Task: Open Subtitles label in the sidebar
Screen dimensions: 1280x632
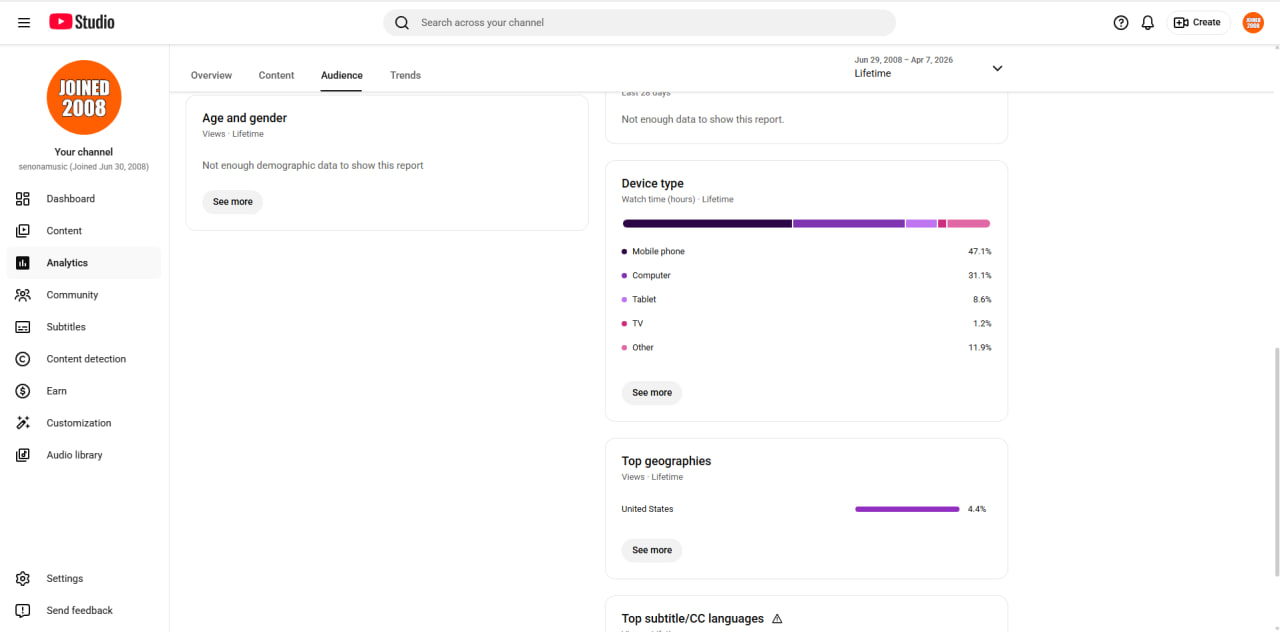Action: 66,327
